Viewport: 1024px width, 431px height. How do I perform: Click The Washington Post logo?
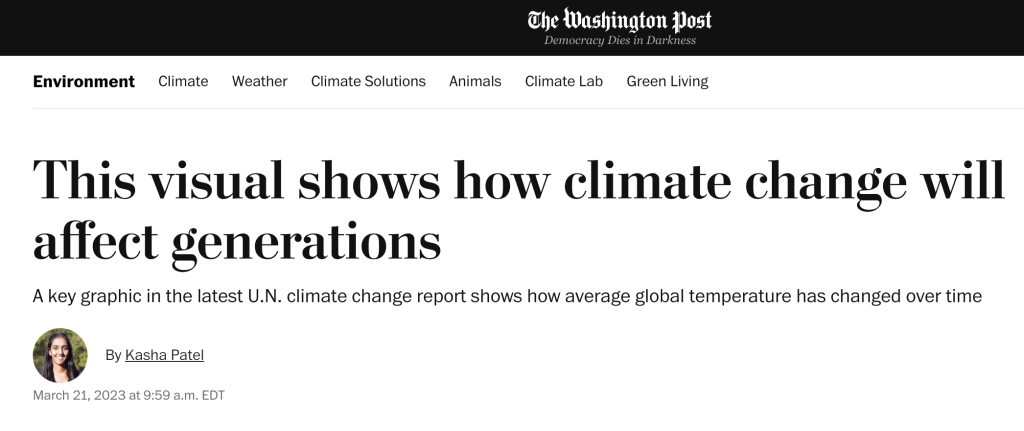click(620, 20)
